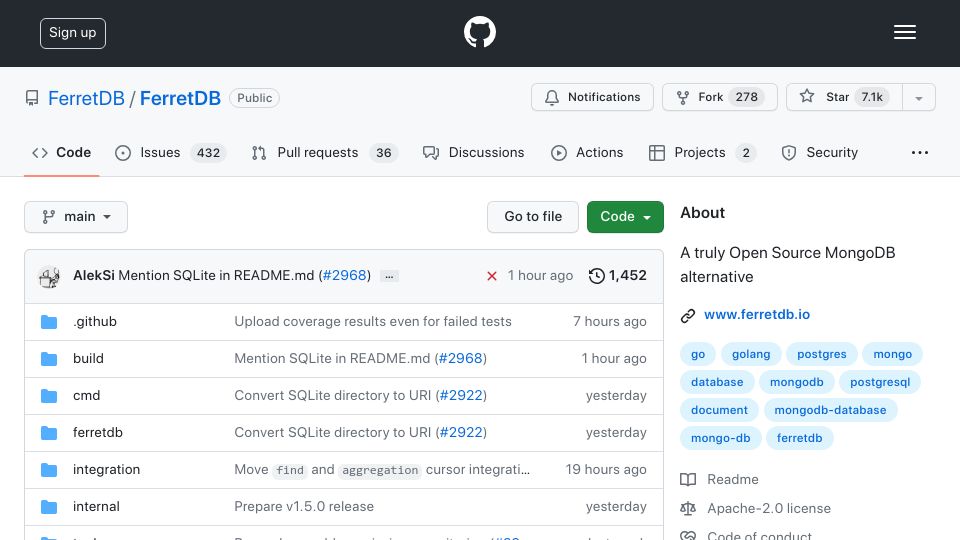The width and height of the screenshot is (960, 540).
Task: Click 'Upload coverage results even for failed tests'
Action: coord(373,321)
